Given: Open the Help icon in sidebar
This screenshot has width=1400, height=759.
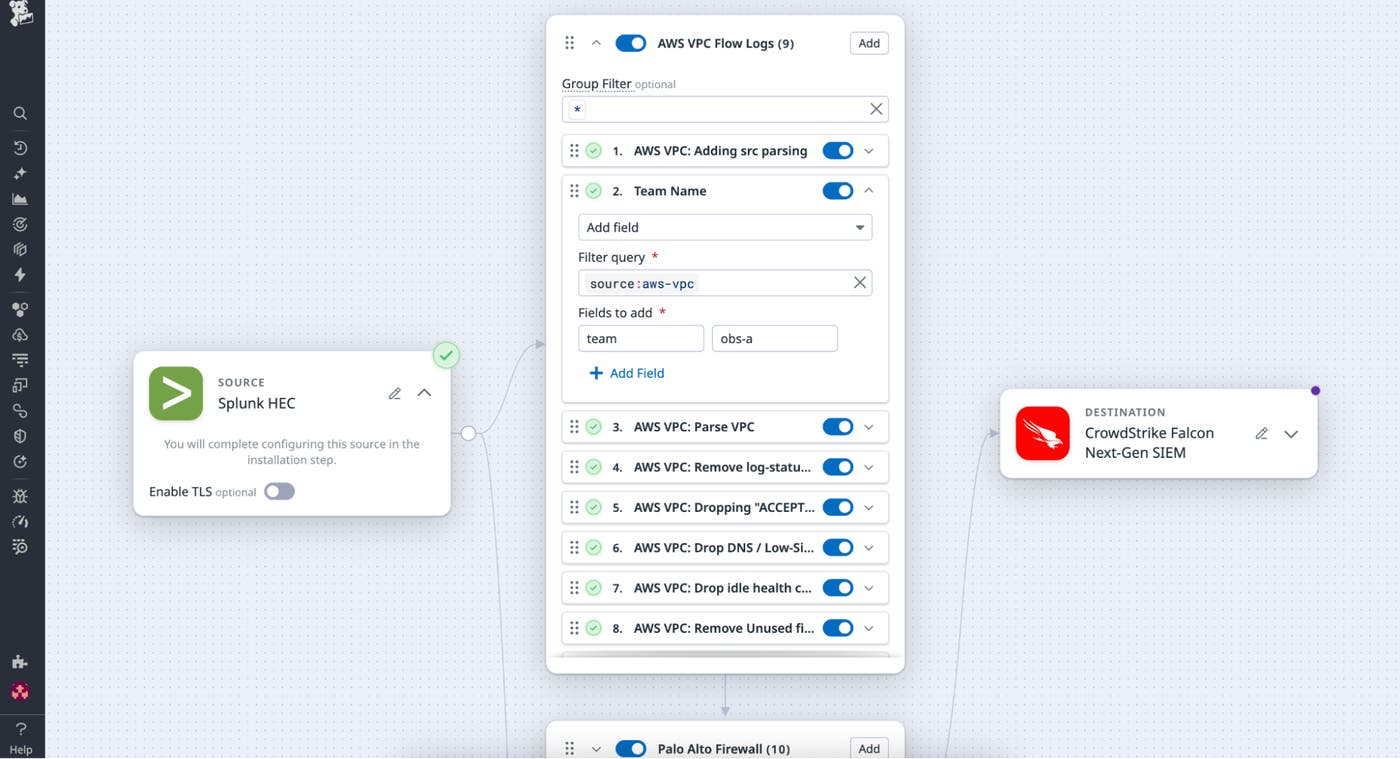Looking at the screenshot, I should tap(20, 735).
